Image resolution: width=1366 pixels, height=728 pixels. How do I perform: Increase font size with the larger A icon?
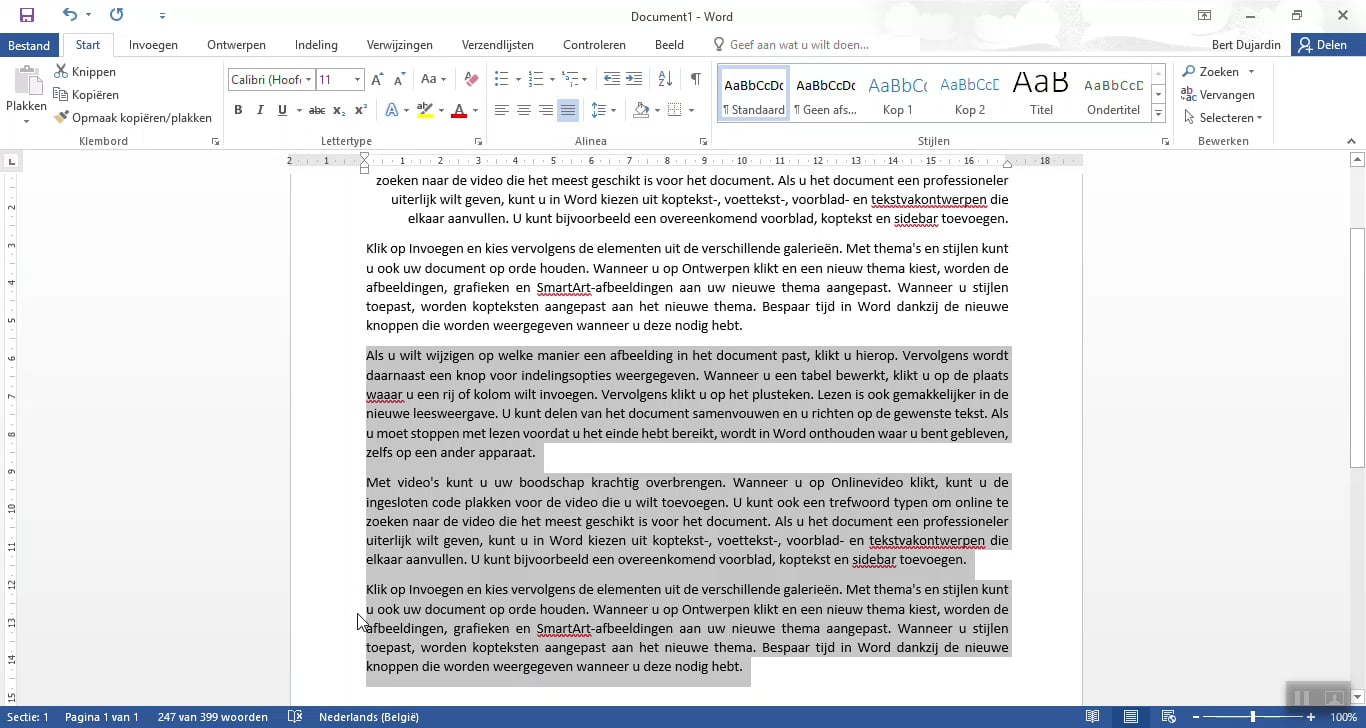[378, 79]
